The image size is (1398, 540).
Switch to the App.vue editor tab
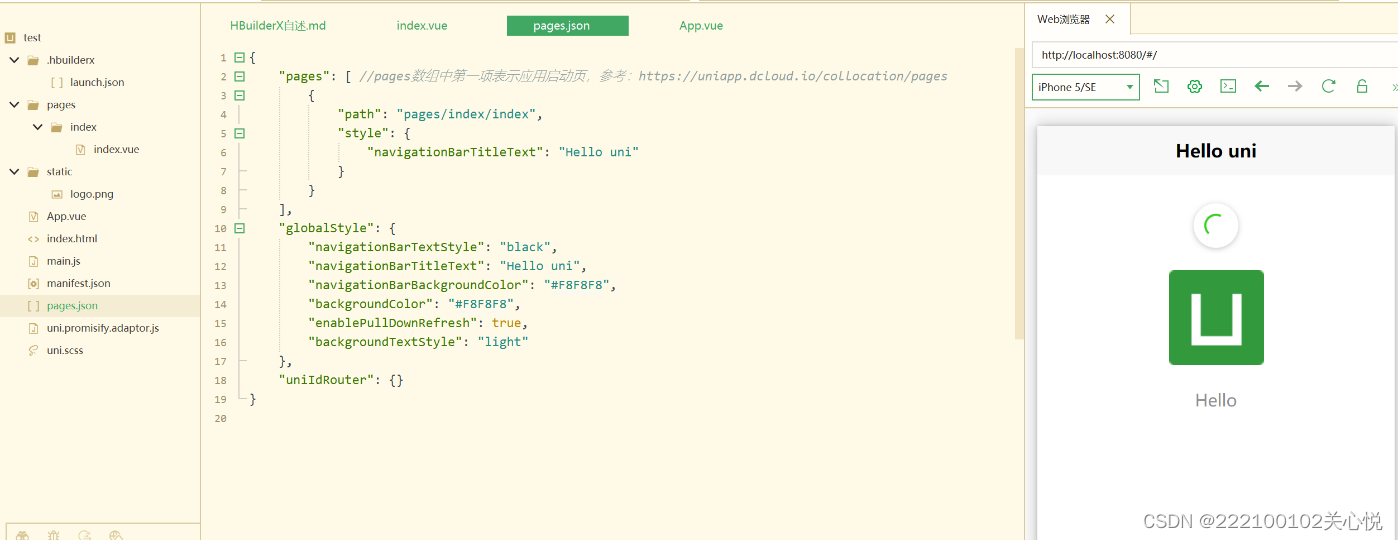(701, 26)
